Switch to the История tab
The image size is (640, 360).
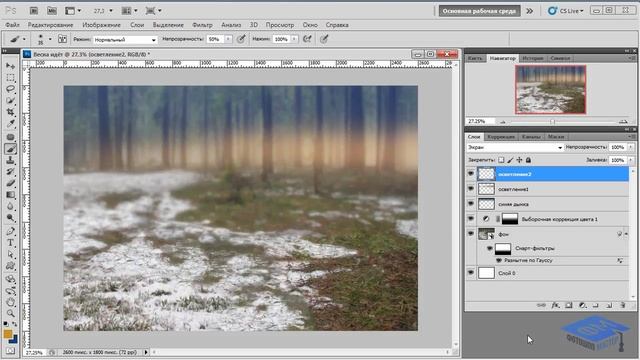533,58
